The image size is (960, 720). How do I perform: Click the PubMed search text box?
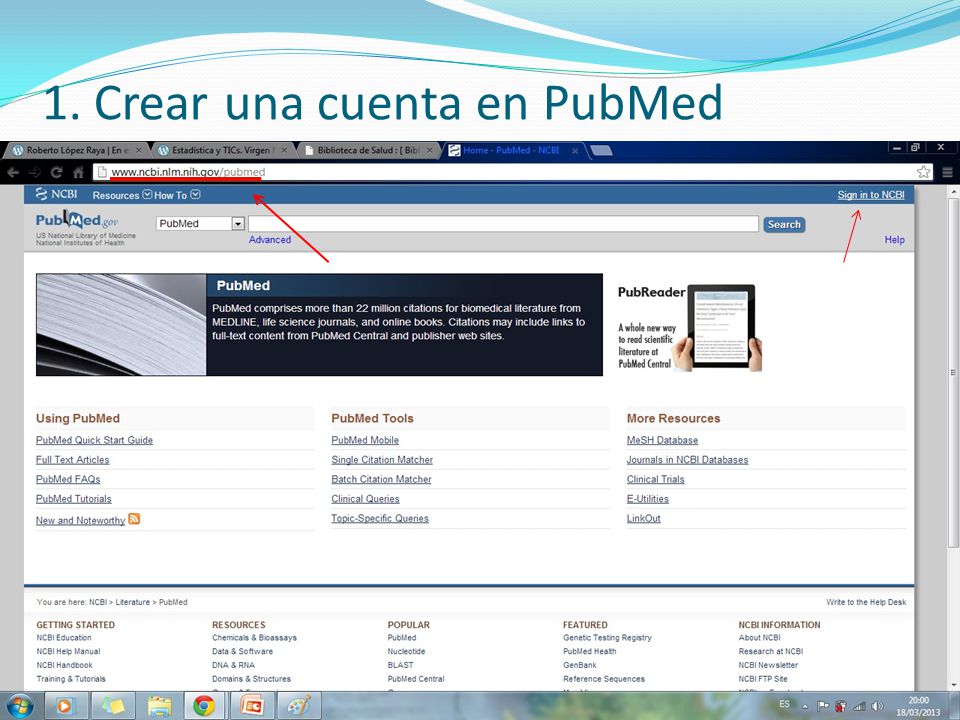503,223
